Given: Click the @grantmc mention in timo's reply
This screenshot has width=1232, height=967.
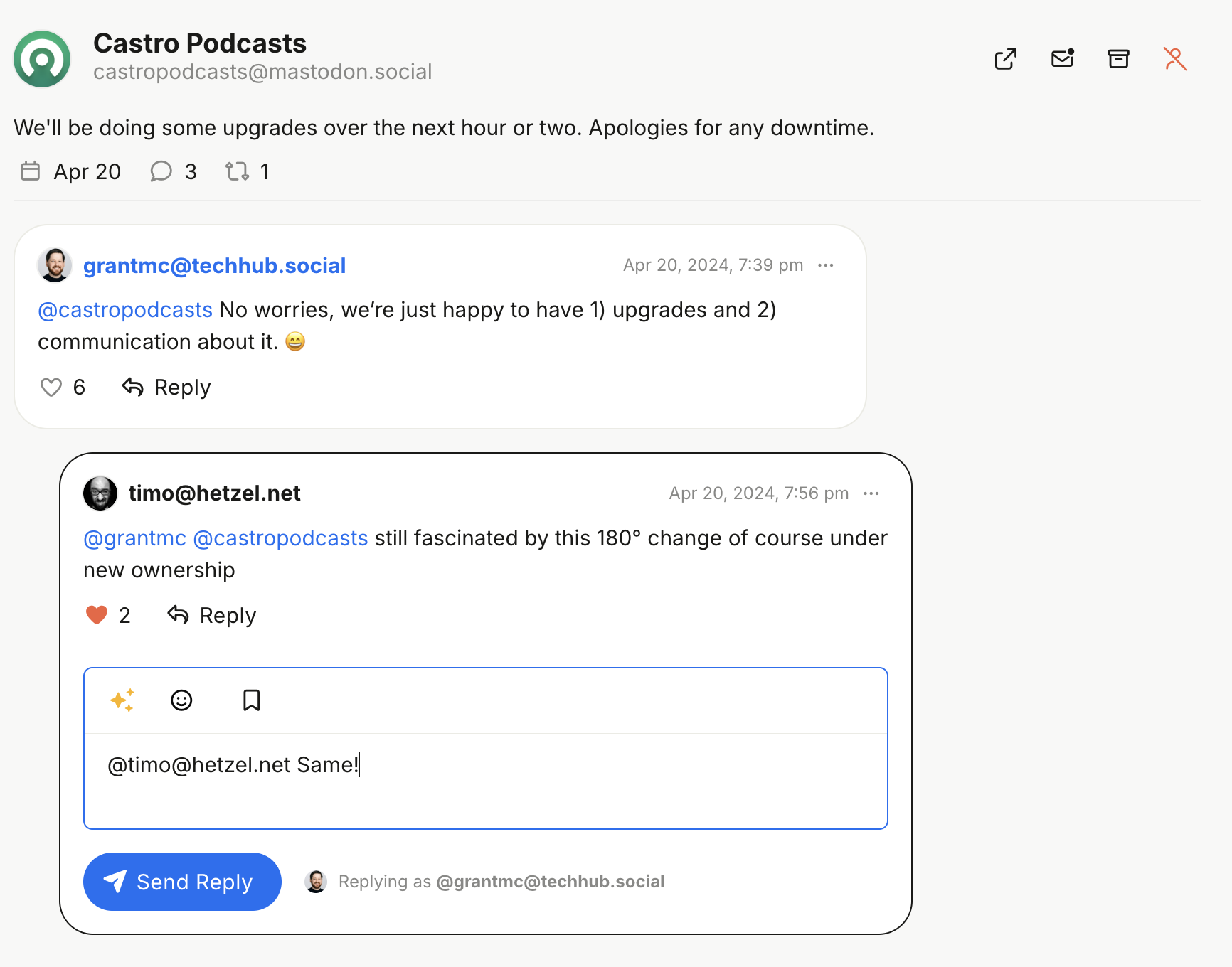Looking at the screenshot, I should (x=134, y=538).
